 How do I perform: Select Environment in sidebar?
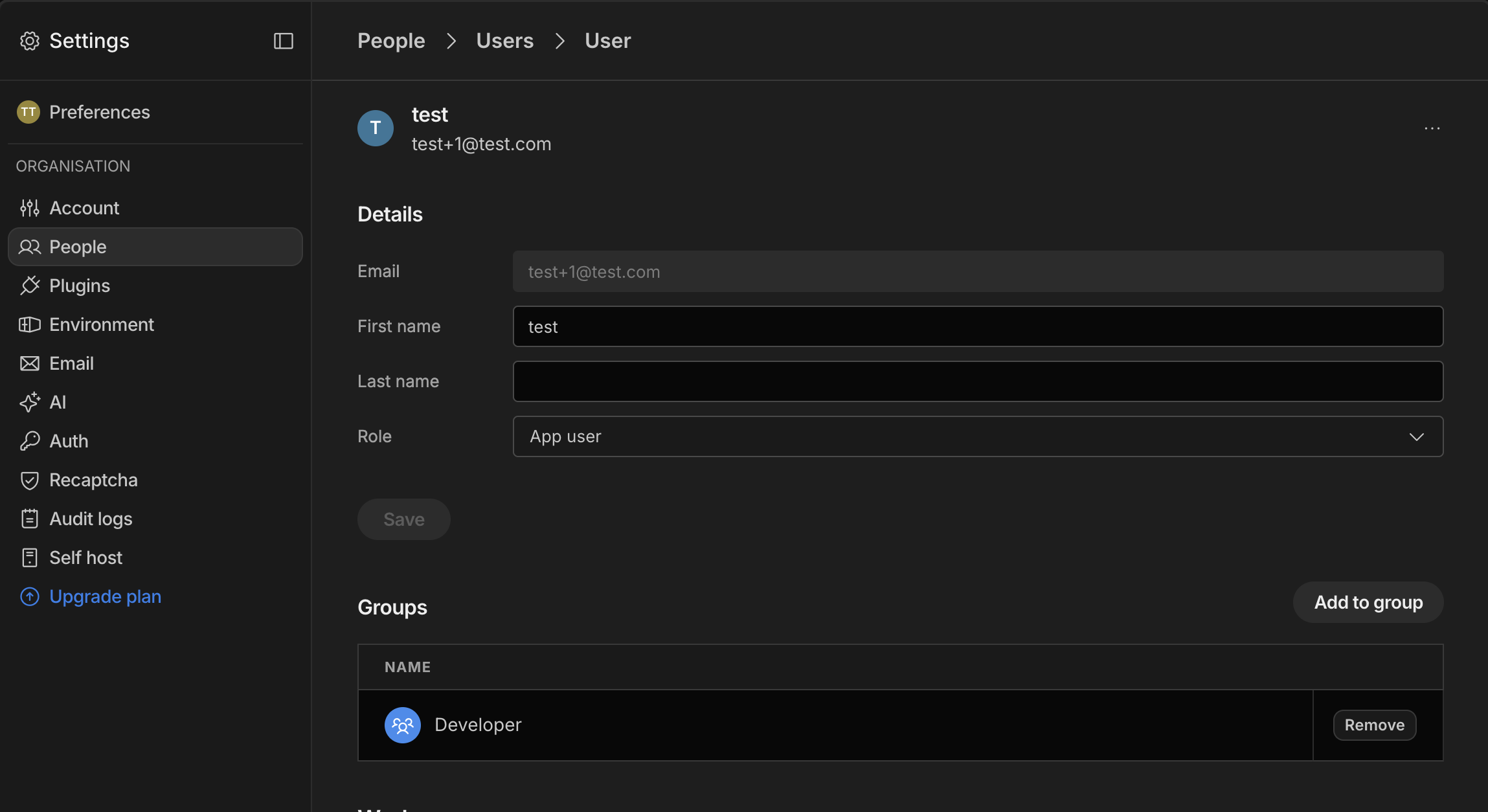pos(102,324)
